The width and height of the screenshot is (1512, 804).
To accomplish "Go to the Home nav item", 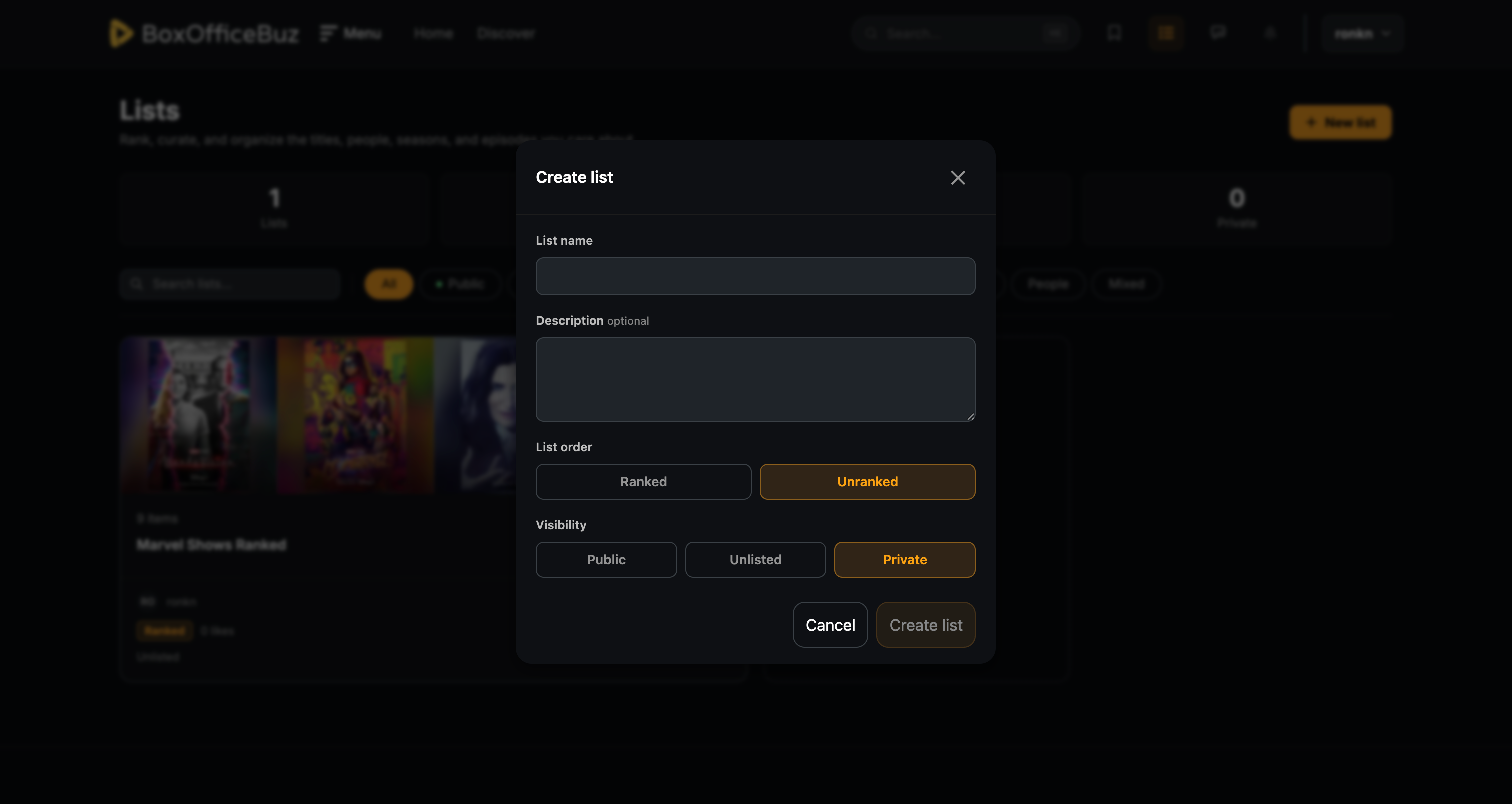I will tap(433, 34).
